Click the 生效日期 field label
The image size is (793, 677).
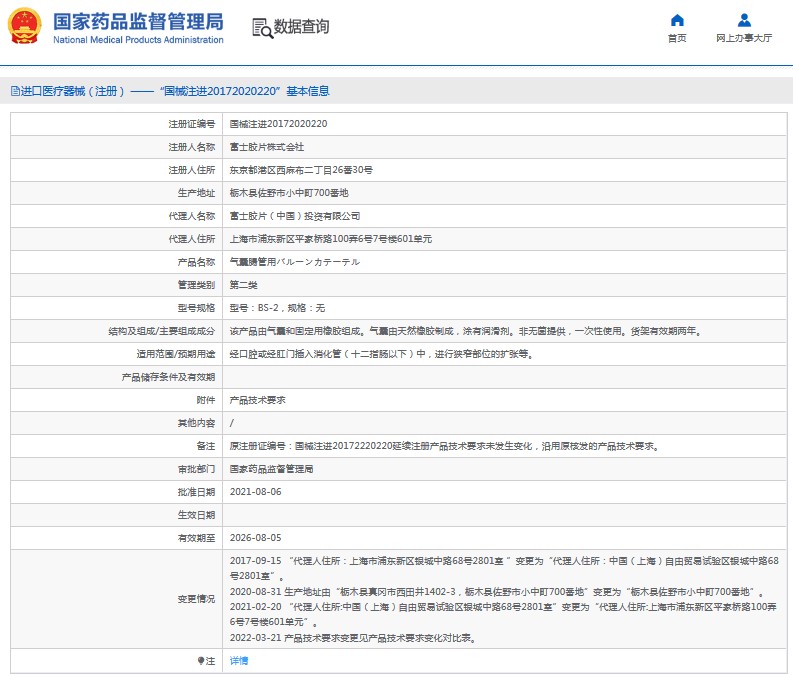click(196, 515)
